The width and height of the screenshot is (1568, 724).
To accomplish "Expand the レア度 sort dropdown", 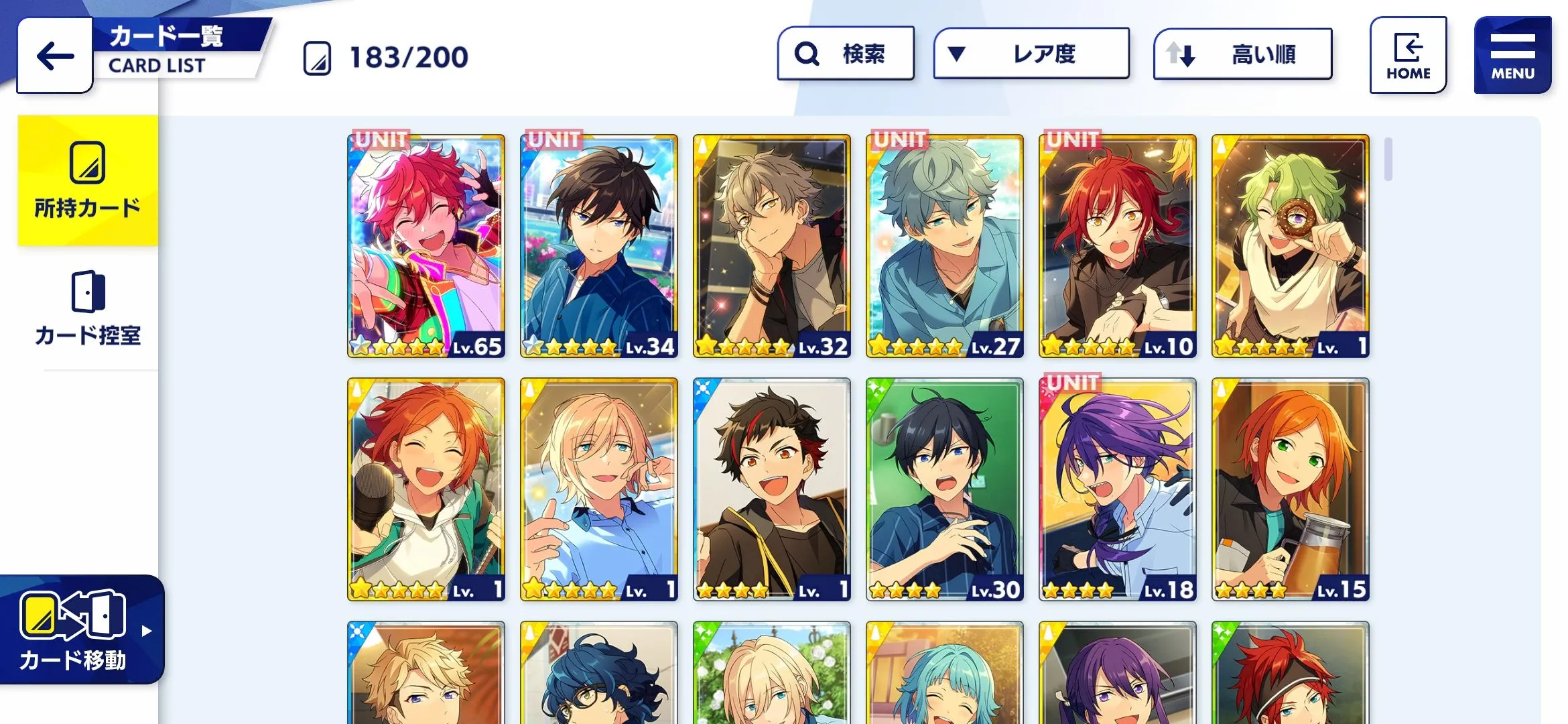I will pos(1031,54).
